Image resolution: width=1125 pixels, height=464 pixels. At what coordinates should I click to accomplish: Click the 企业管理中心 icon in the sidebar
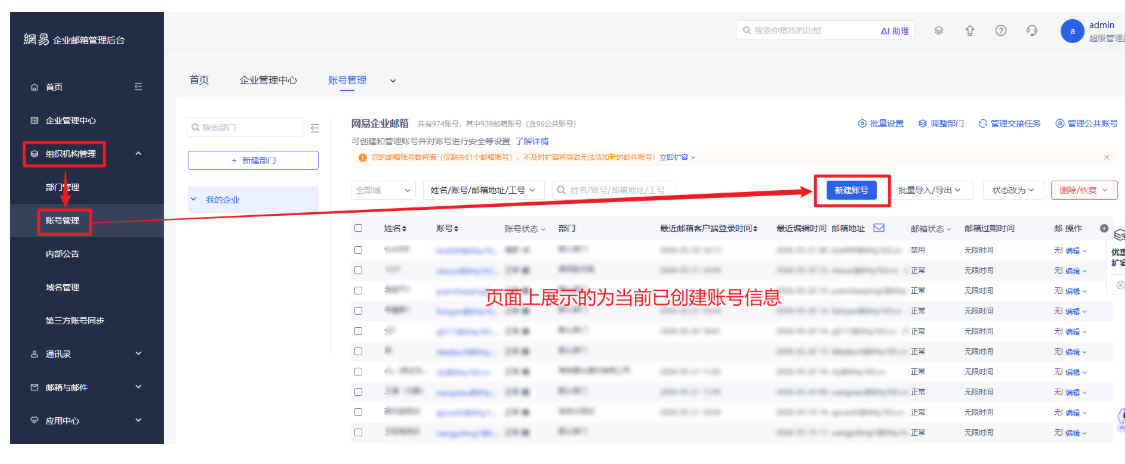pyautogui.click(x=34, y=120)
